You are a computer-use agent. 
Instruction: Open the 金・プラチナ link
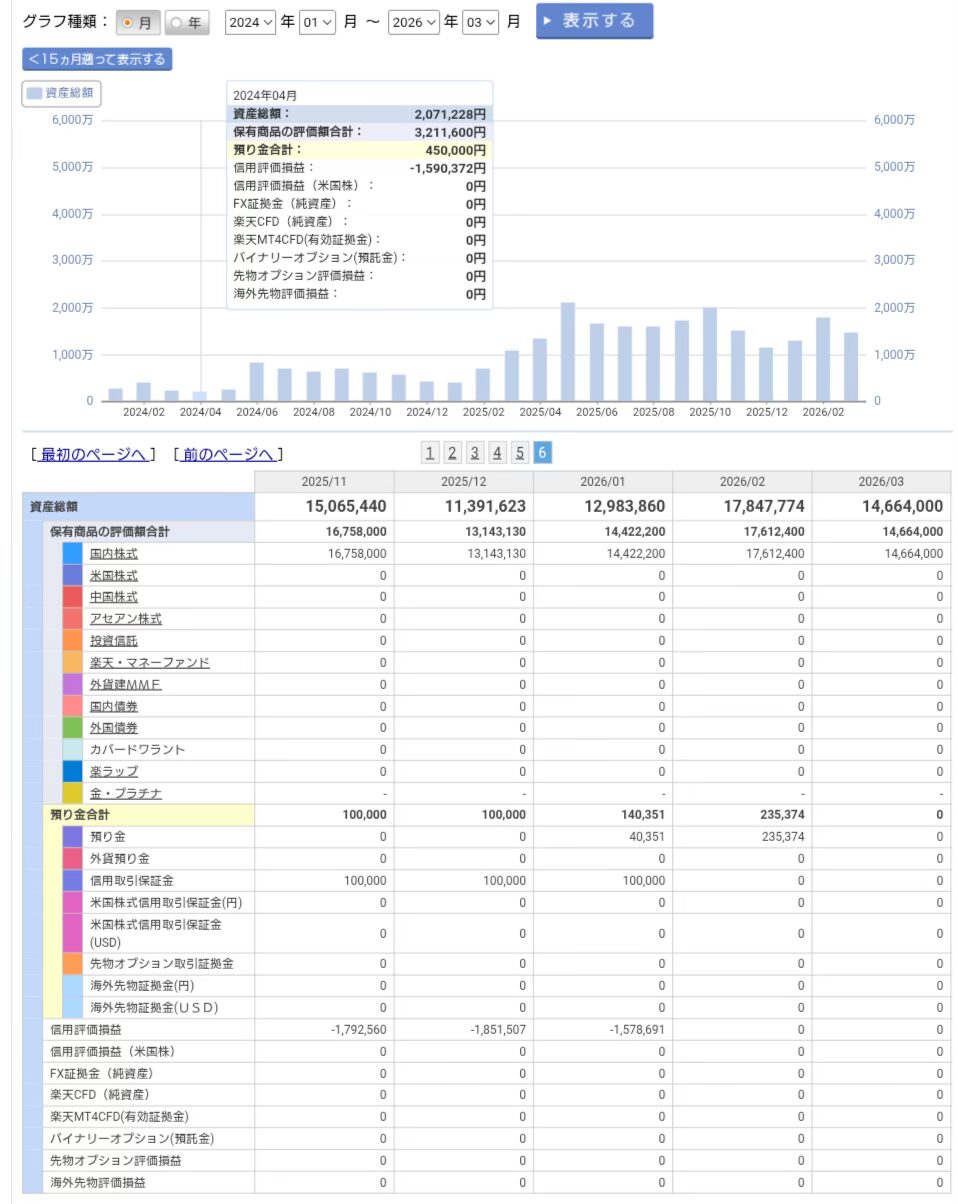pos(125,793)
